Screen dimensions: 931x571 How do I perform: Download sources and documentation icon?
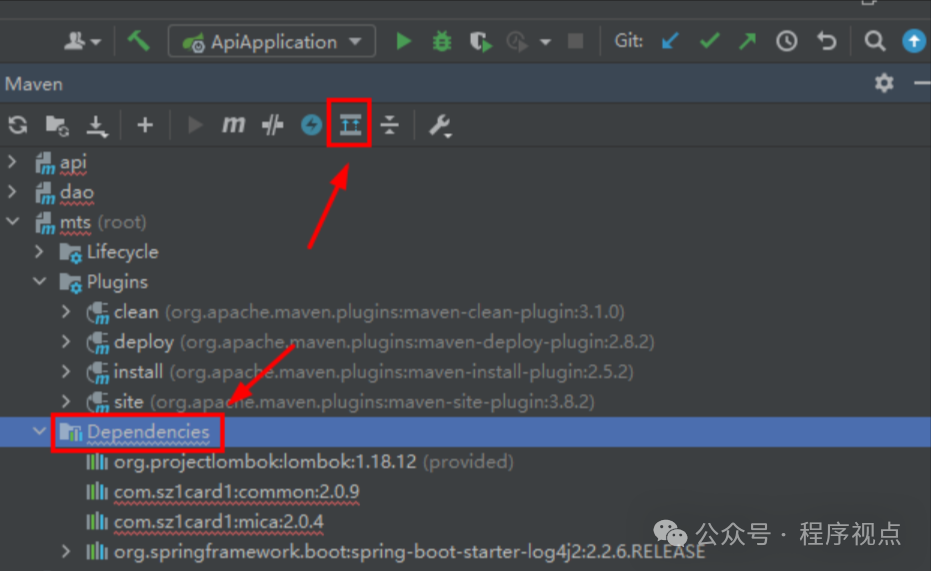(97, 126)
